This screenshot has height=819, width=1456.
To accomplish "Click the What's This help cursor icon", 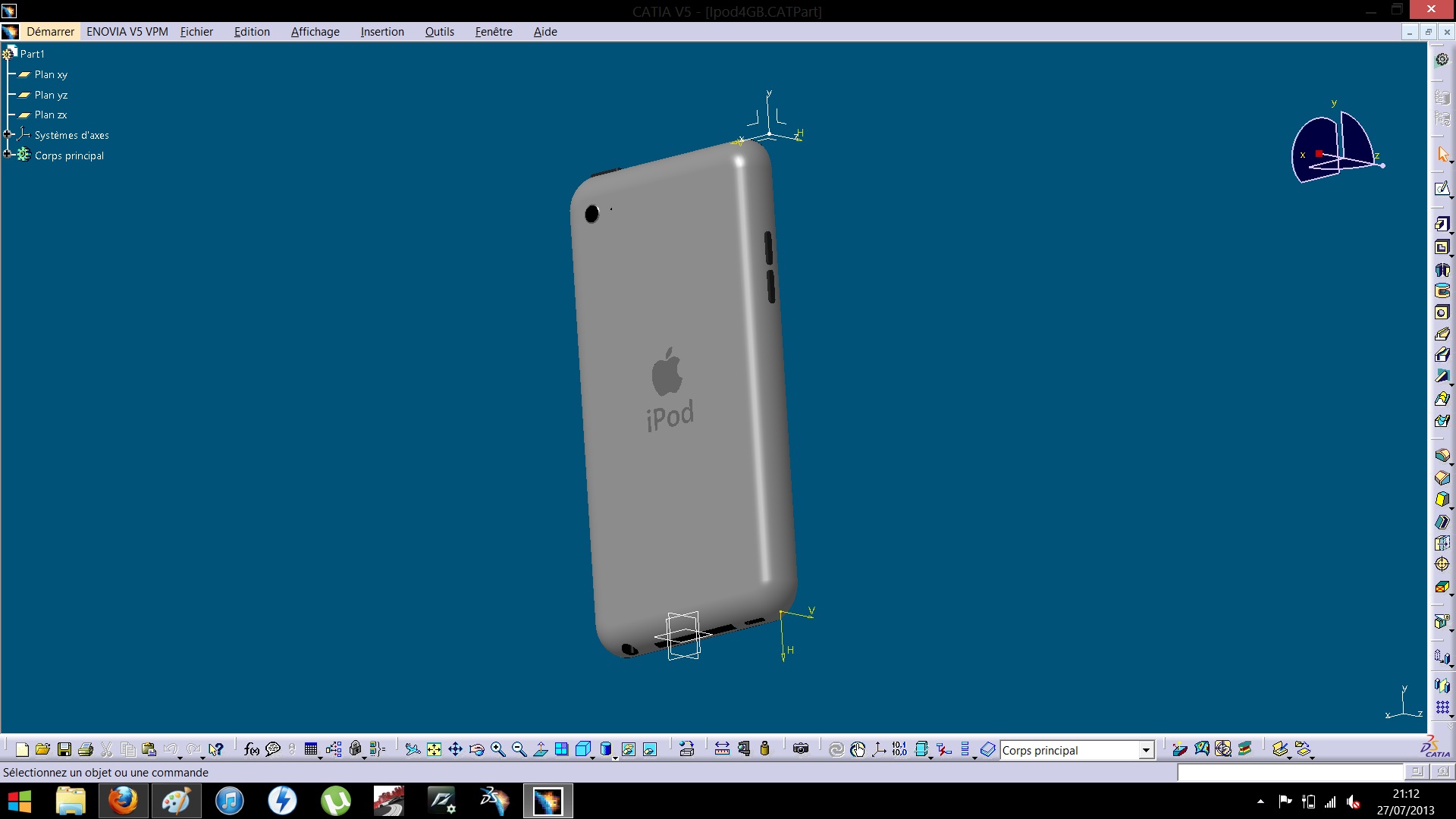I will click(x=216, y=750).
